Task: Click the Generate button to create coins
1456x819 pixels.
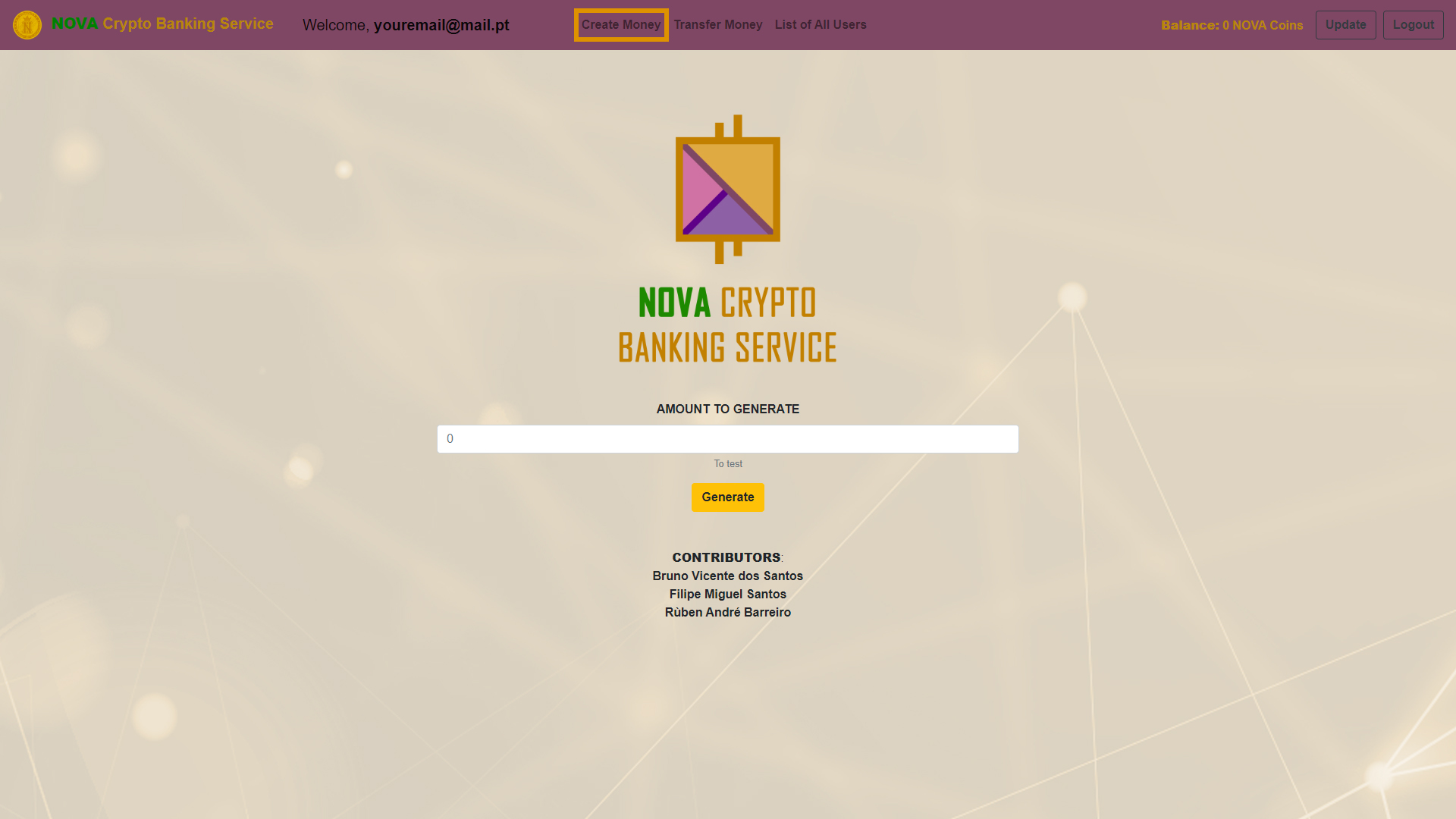Action: click(728, 497)
